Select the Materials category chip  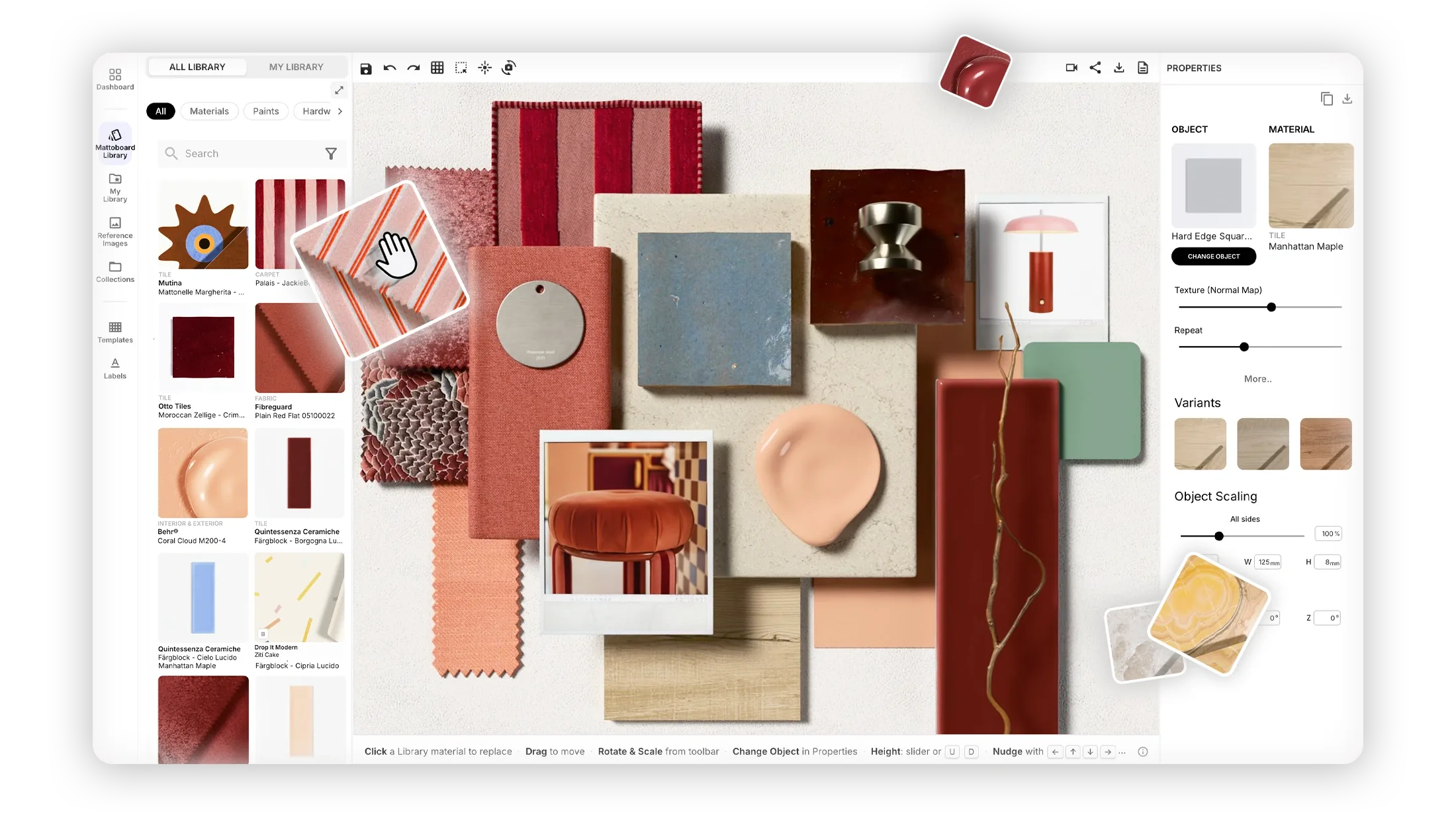[x=209, y=111]
